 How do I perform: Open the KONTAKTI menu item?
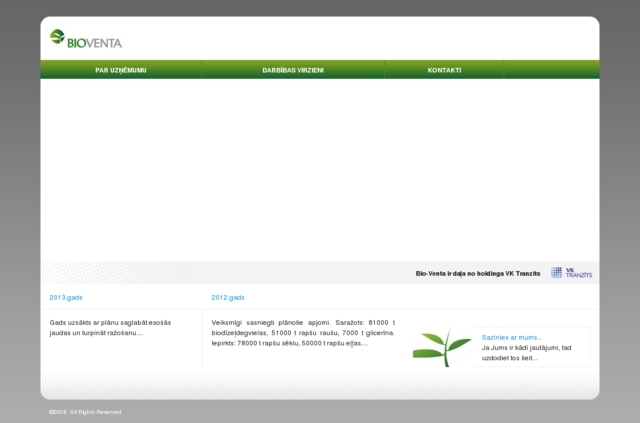444,70
